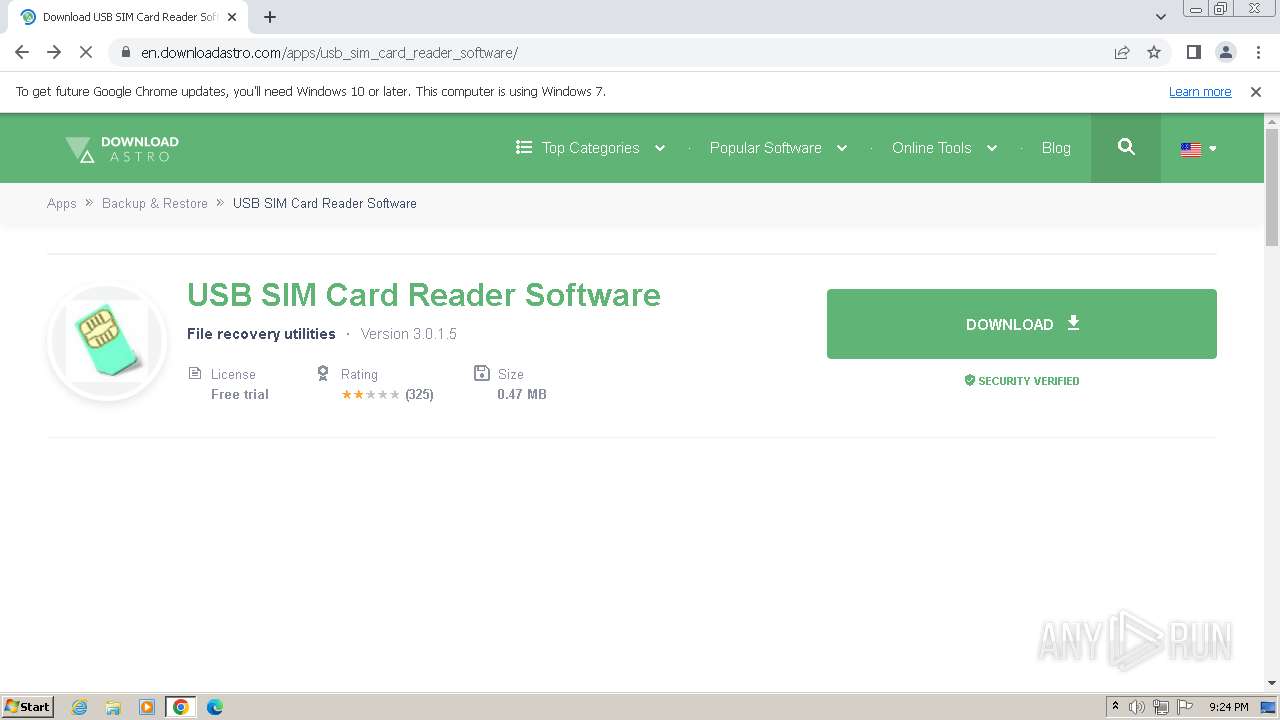Open Windows Media Player from taskbar
The width and height of the screenshot is (1280, 720).
147,707
